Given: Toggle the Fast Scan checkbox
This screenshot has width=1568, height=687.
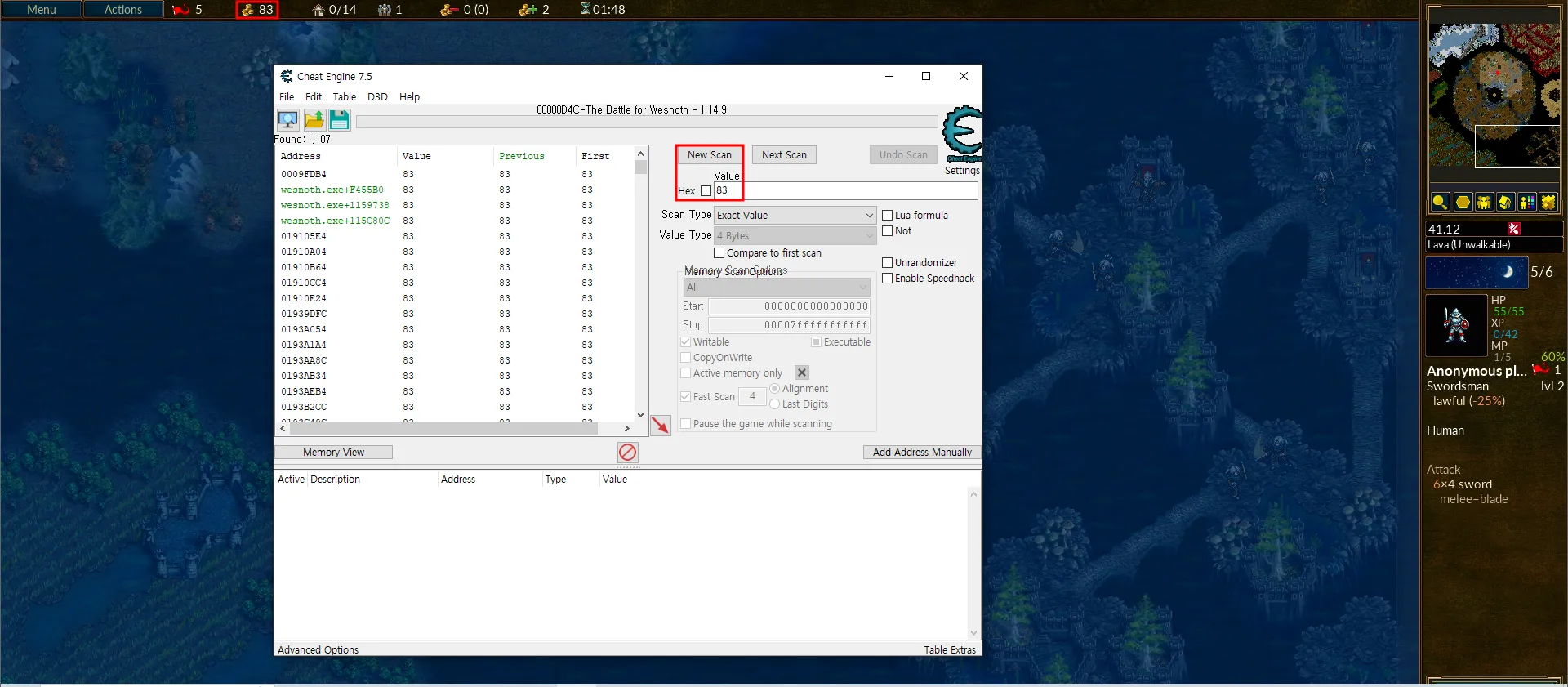Looking at the screenshot, I should coord(686,397).
